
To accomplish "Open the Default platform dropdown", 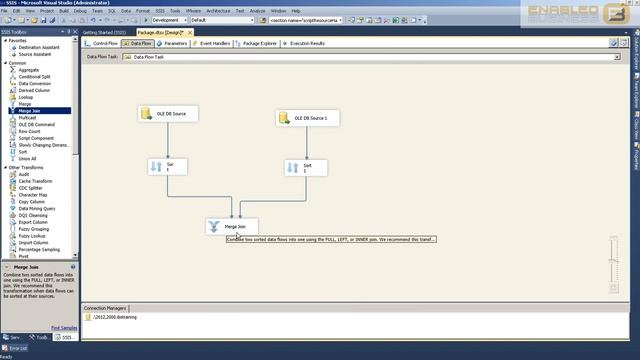I will click(x=252, y=20).
